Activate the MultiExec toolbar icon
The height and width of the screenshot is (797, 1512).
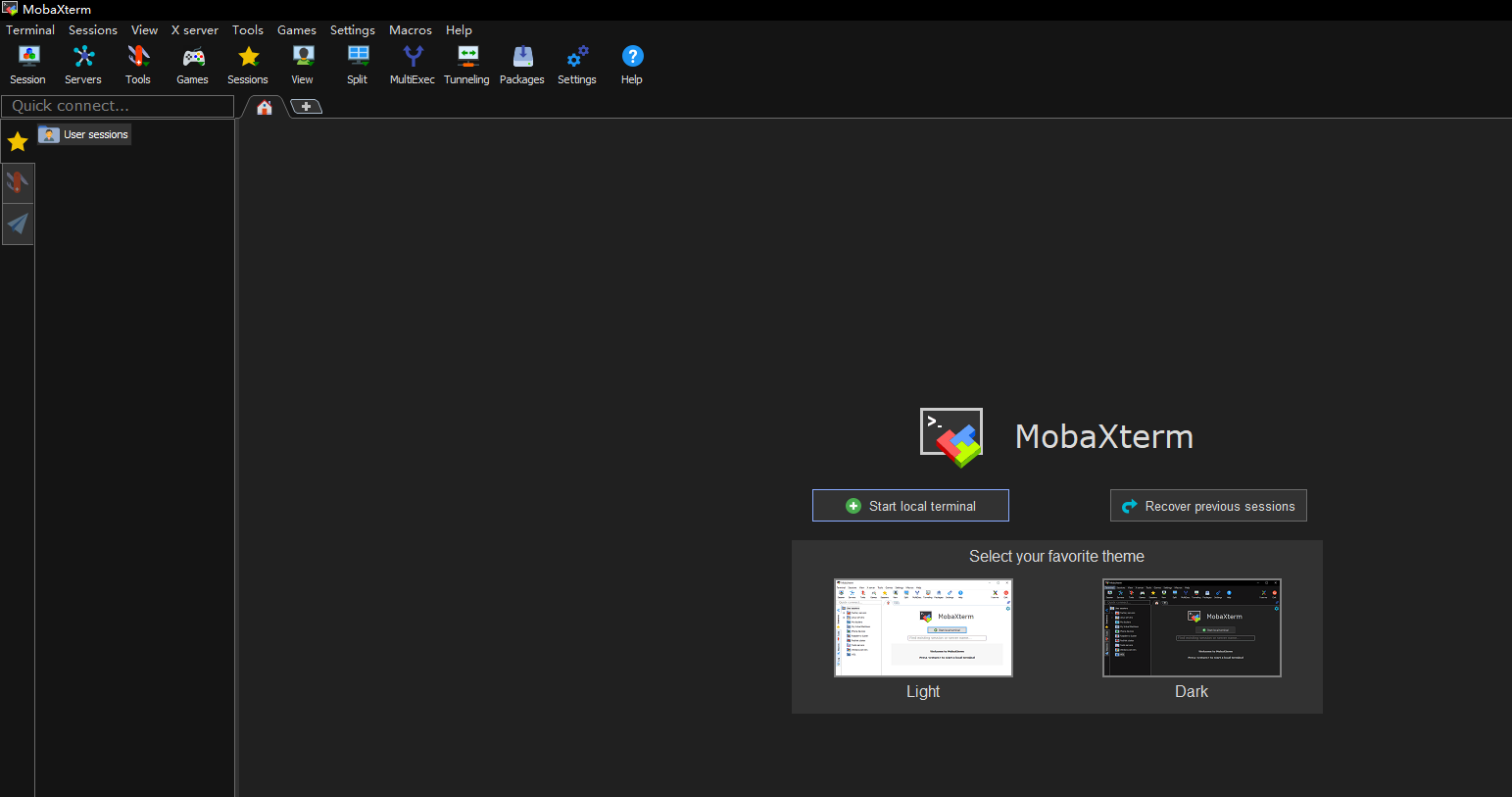click(413, 66)
